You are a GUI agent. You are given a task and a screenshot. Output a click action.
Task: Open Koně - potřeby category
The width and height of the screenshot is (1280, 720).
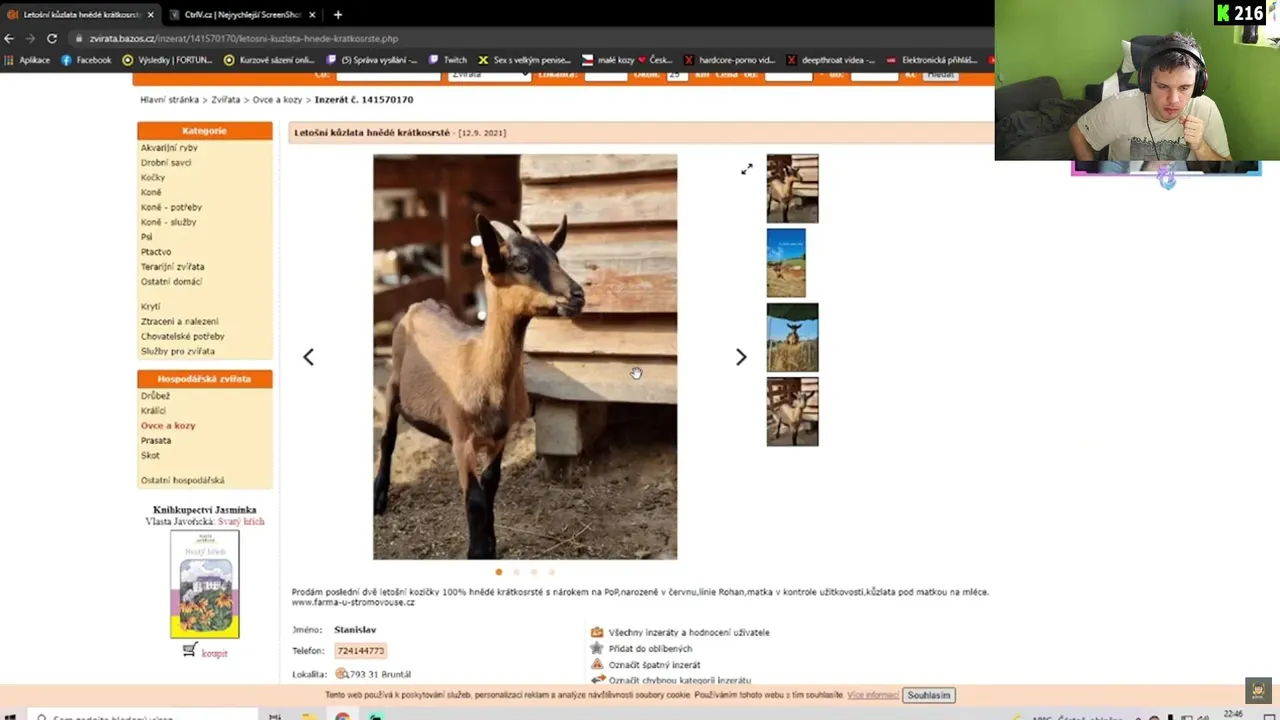click(171, 208)
